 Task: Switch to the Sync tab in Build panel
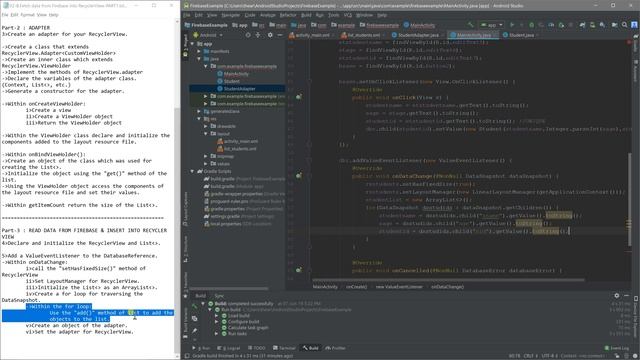(x=219, y=296)
